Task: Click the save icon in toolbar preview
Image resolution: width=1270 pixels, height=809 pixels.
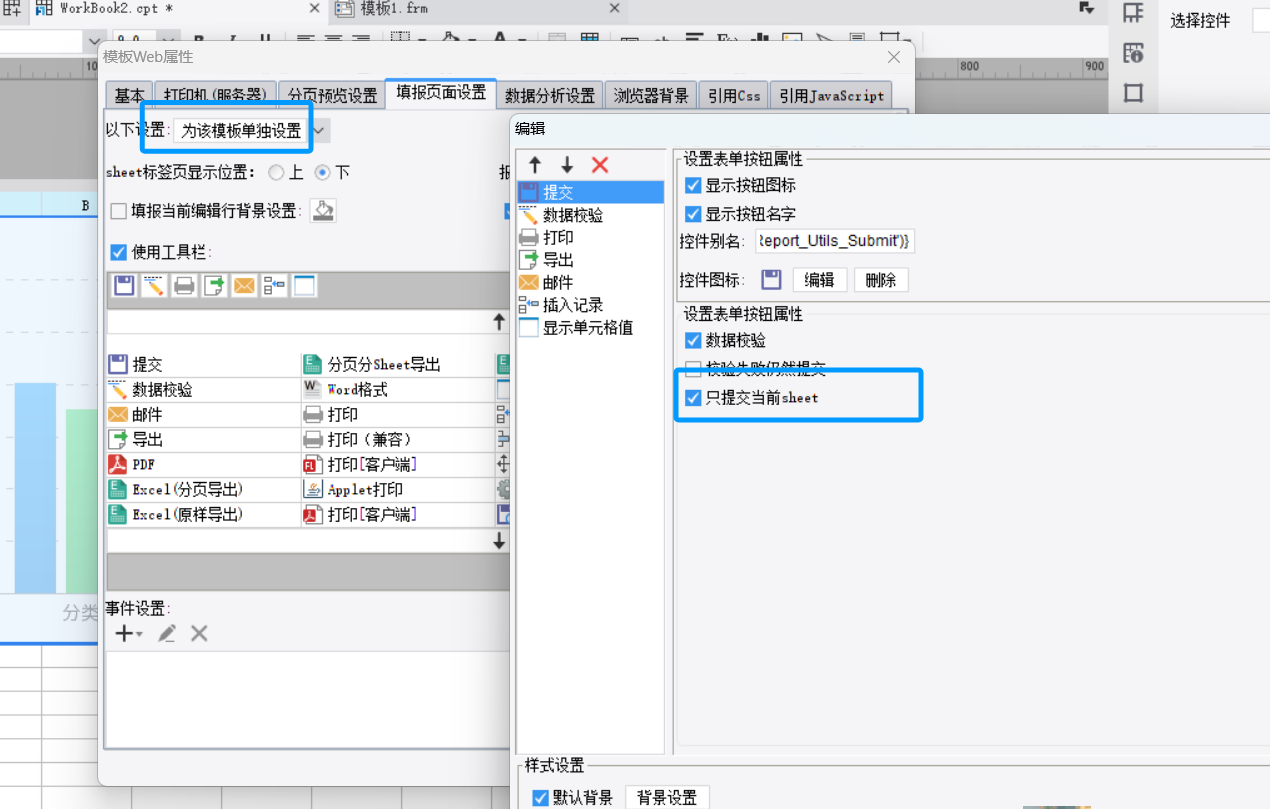Action: tap(124, 286)
